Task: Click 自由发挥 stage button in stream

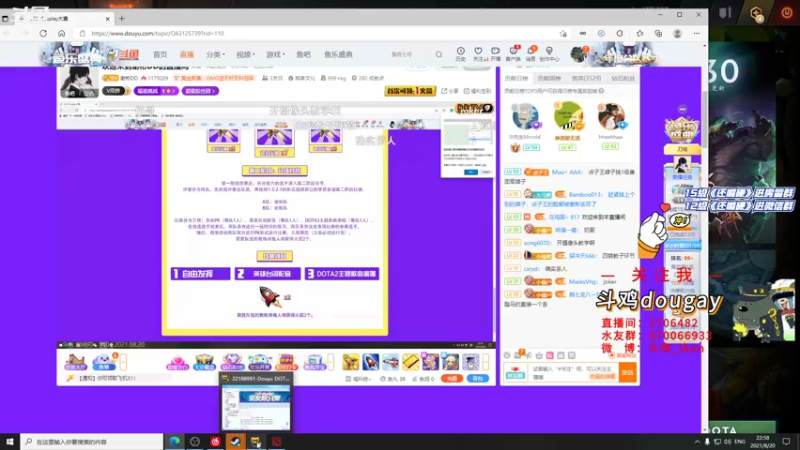Action: pyautogui.click(x=201, y=274)
